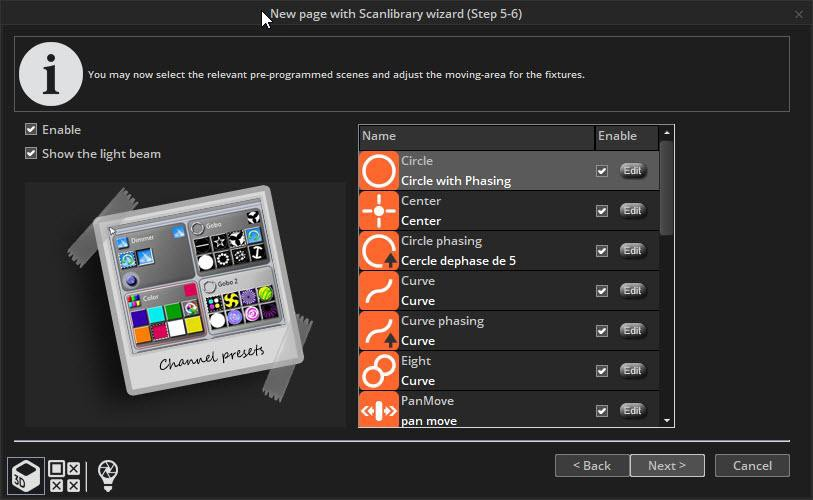Click the light bulb beam icon
This screenshot has height=500, width=813.
107,476
